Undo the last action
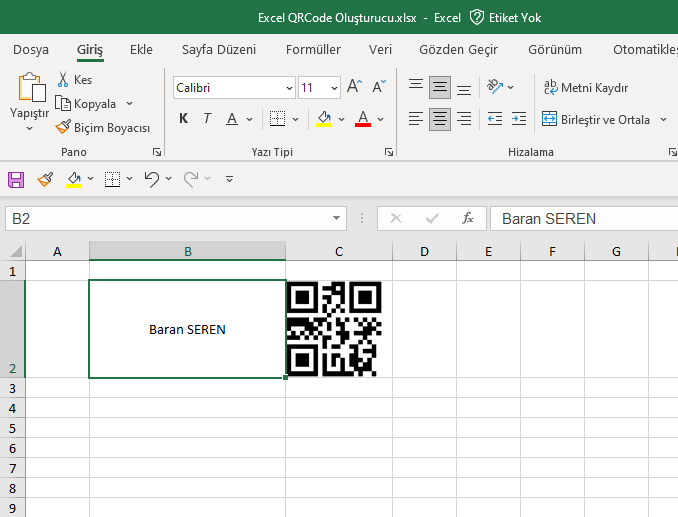 (151, 179)
